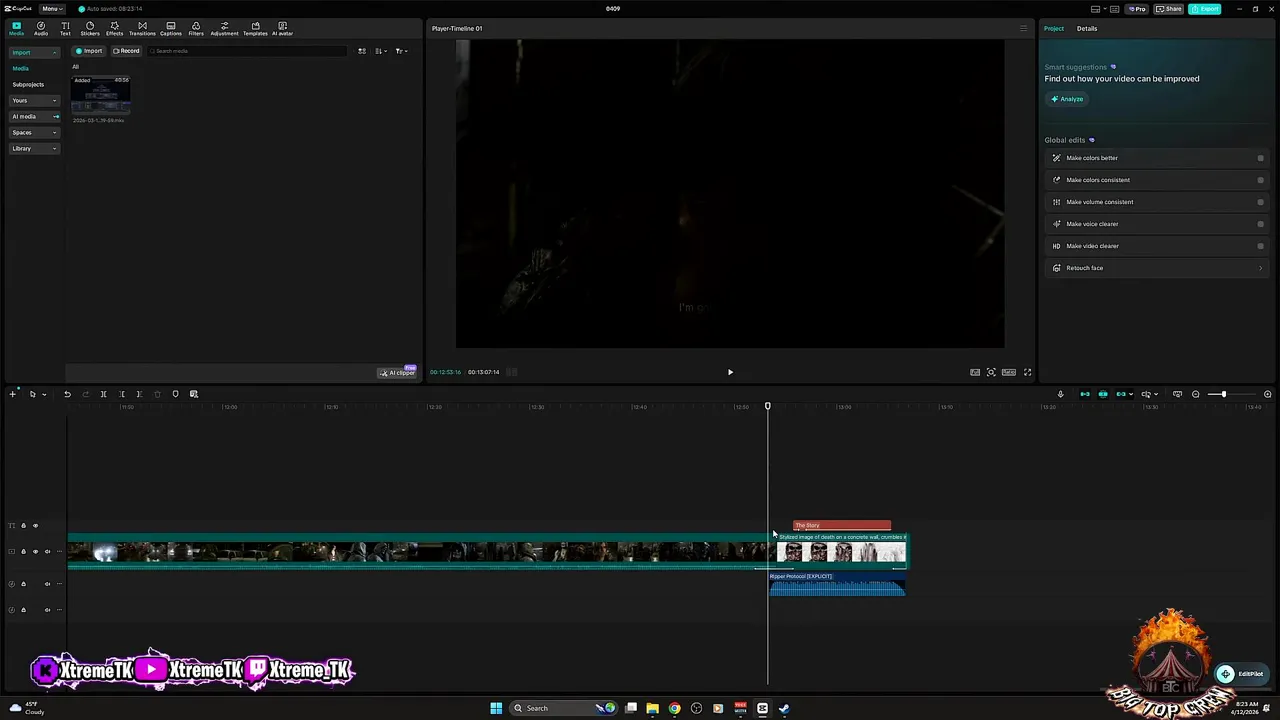Click the microphone voiceover record icon
This screenshot has width=1280, height=720.
(1061, 394)
